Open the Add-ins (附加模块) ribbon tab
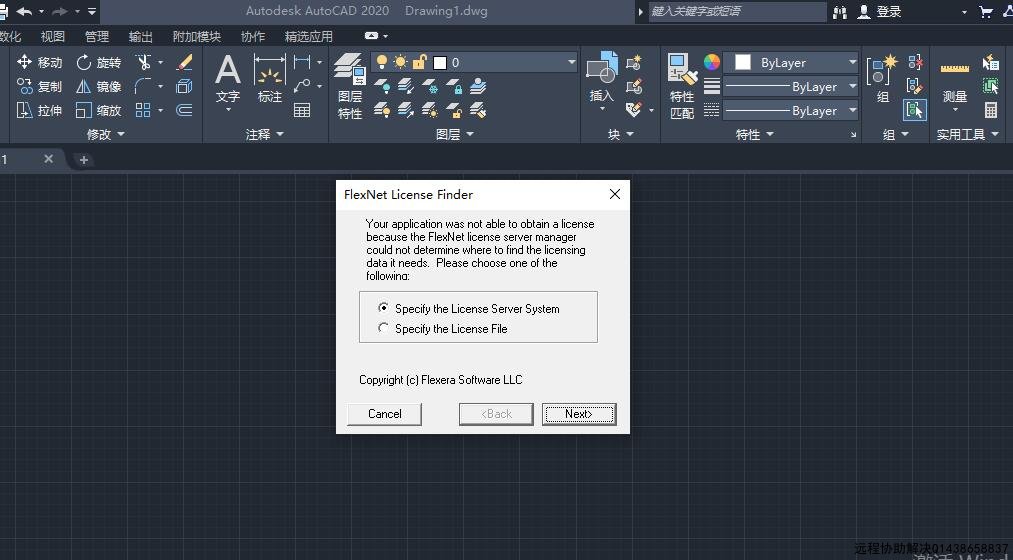Viewport: 1013px width, 560px height. [x=197, y=37]
